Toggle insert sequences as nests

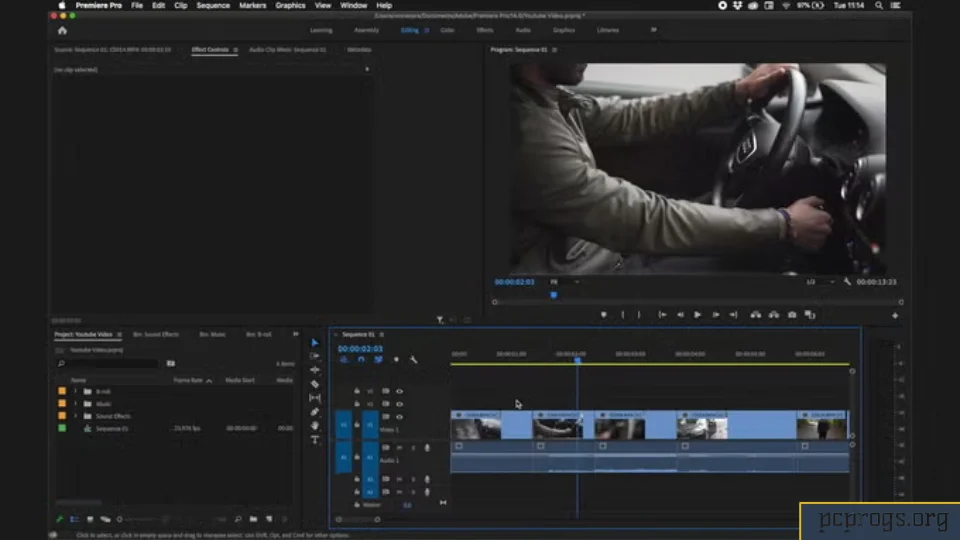(343, 360)
